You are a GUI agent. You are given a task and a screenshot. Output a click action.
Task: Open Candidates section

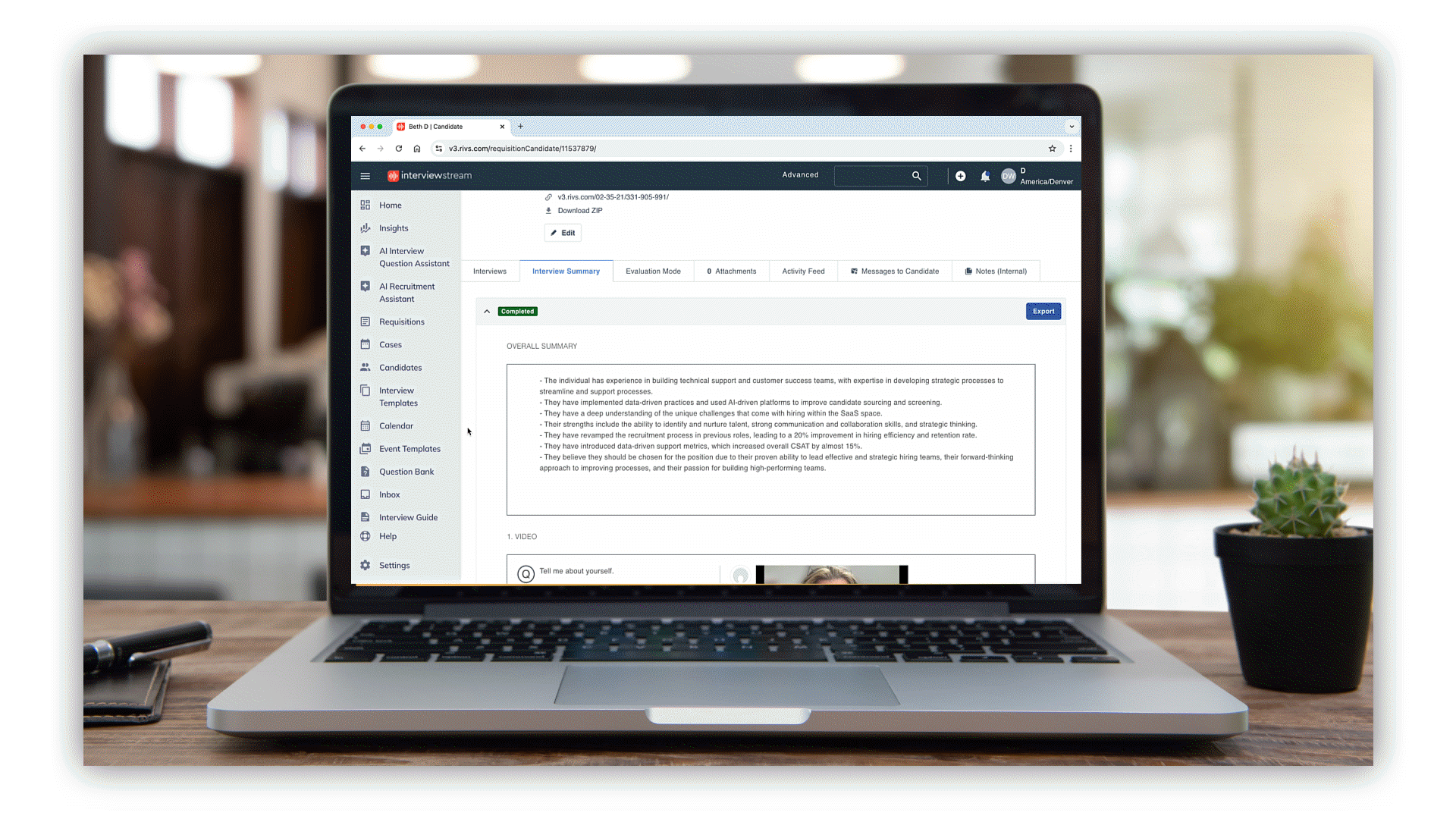point(401,367)
